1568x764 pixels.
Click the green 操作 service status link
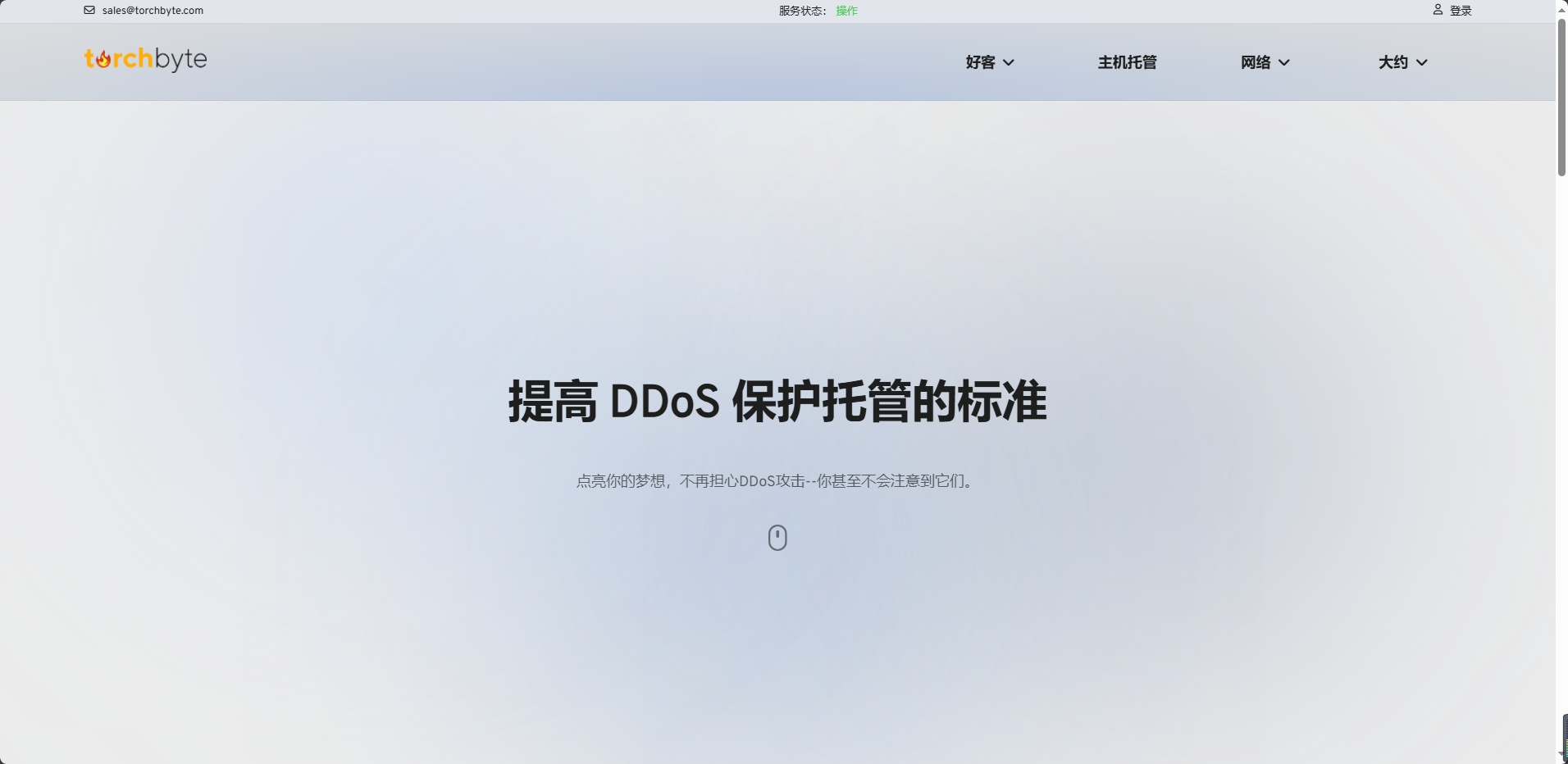[846, 11]
